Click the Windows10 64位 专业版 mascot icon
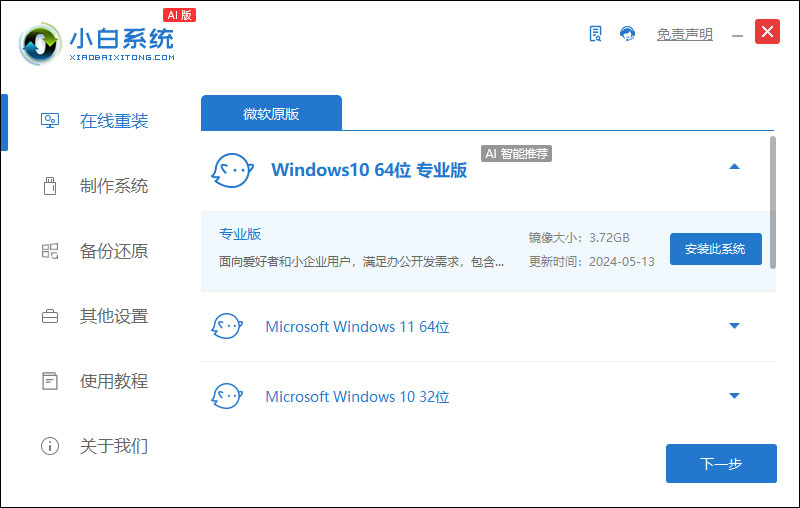Viewport: 800px width, 508px height. (x=232, y=170)
